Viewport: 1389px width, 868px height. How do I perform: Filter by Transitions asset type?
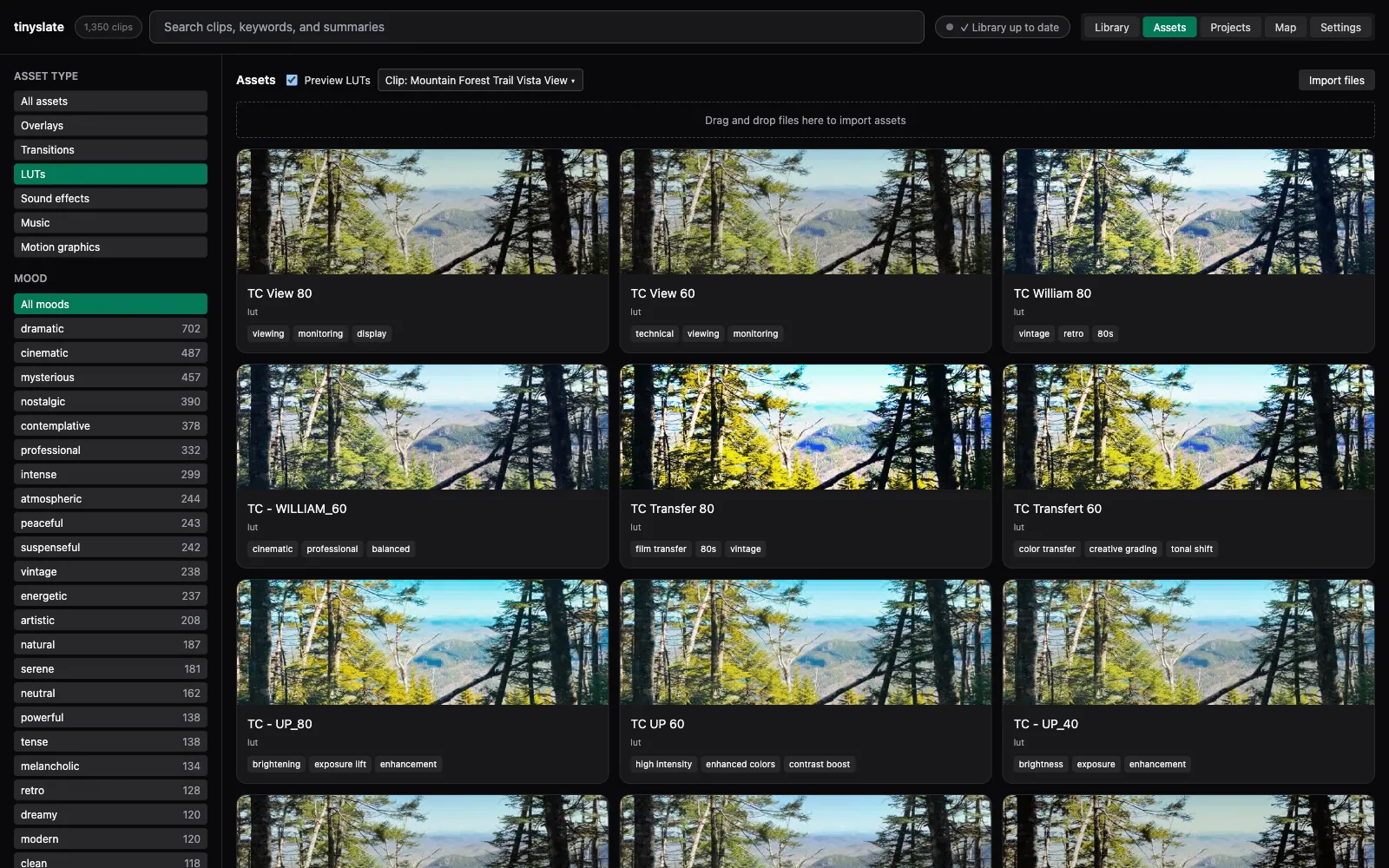110,150
